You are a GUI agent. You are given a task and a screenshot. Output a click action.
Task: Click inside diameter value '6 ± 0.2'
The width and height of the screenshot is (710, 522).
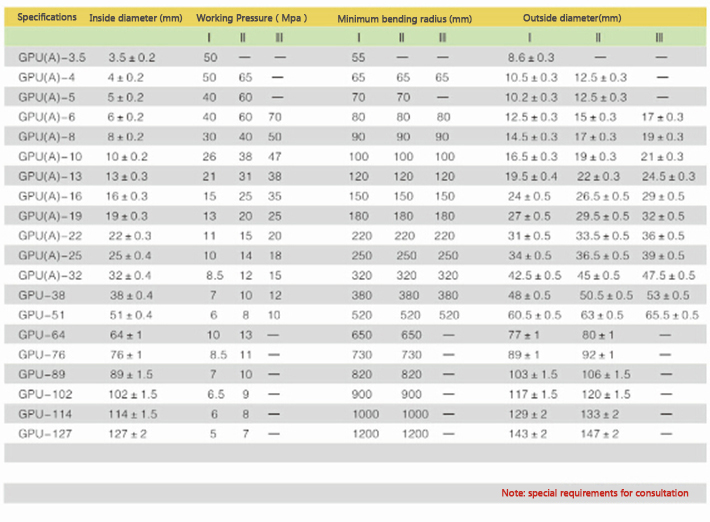(x=125, y=117)
